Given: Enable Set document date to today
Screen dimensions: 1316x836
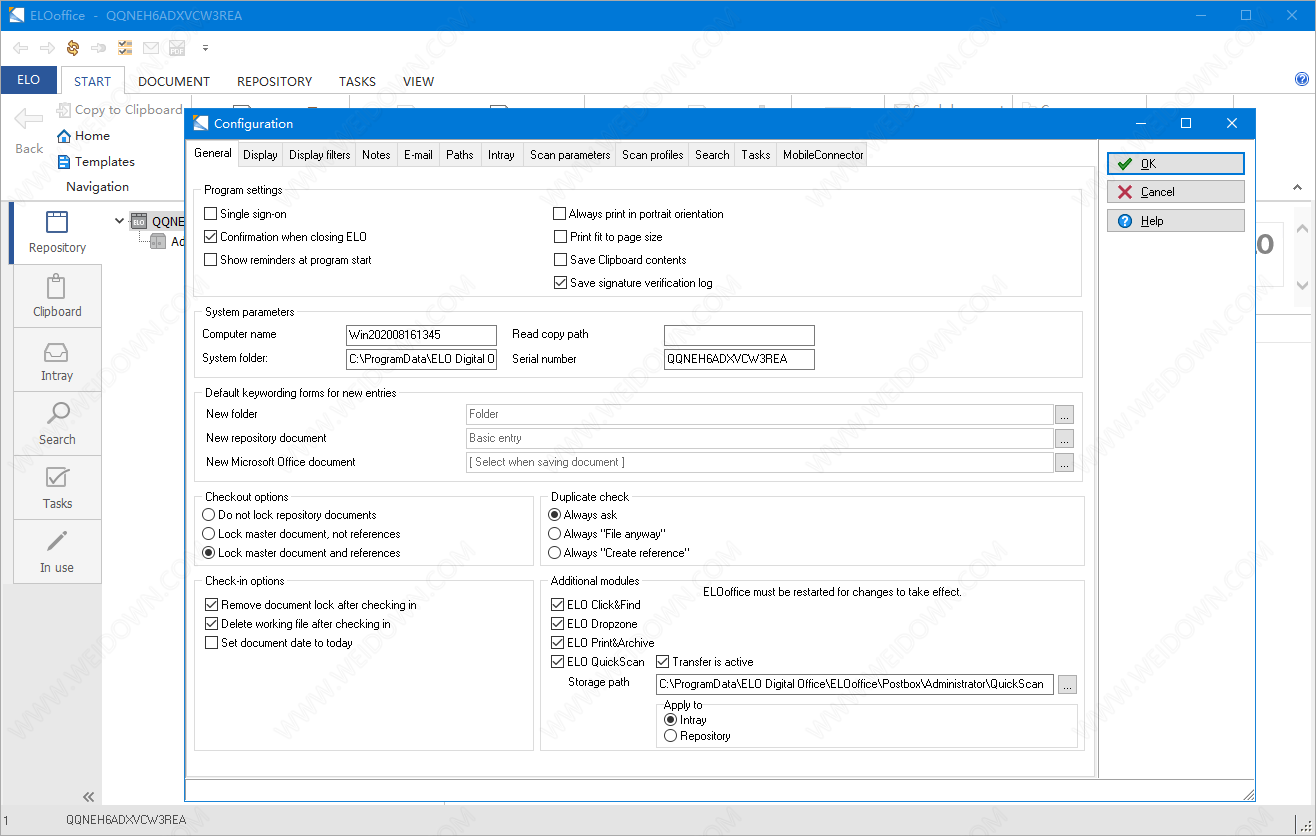Looking at the screenshot, I should (211, 643).
